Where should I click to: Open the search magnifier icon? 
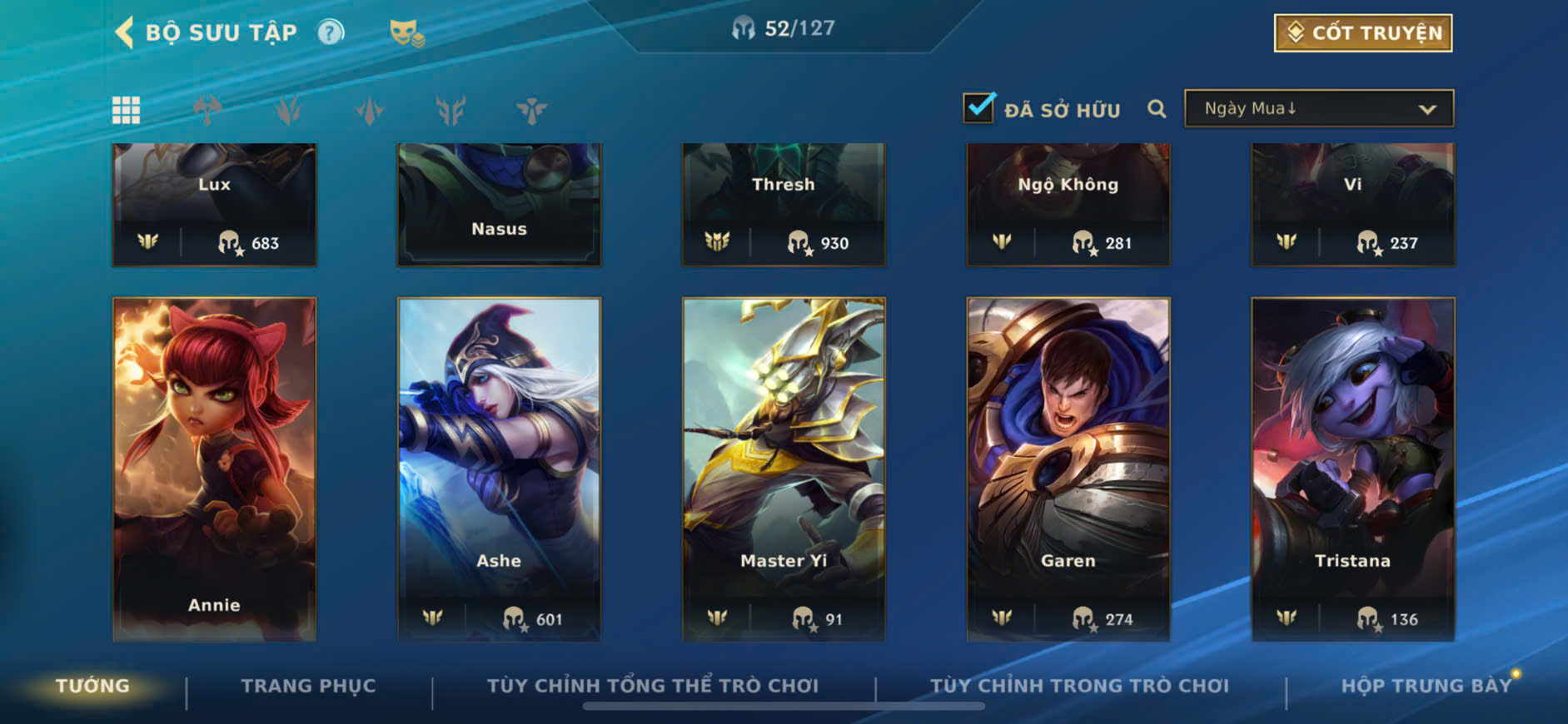click(1156, 109)
